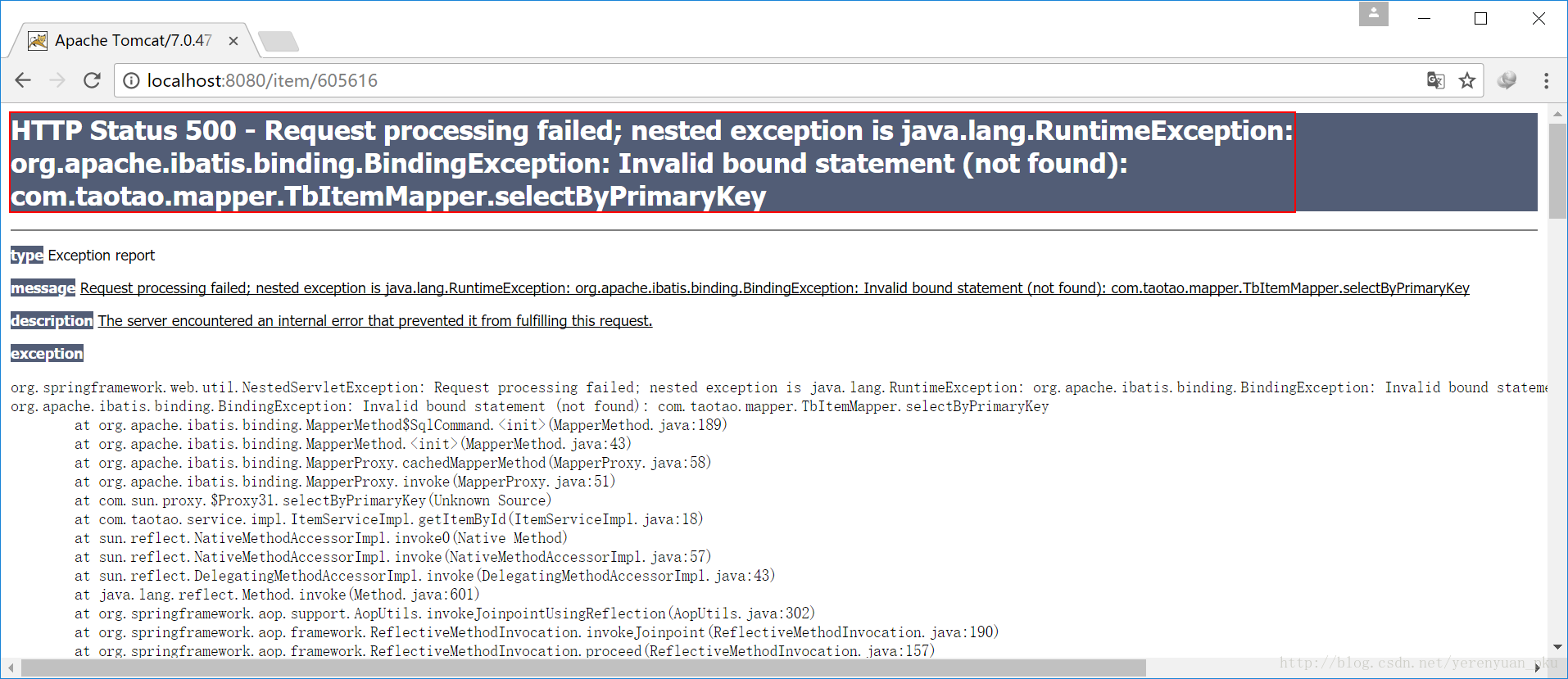Click the browser extension icon beside address bar
The image size is (1568, 679).
[1507, 80]
